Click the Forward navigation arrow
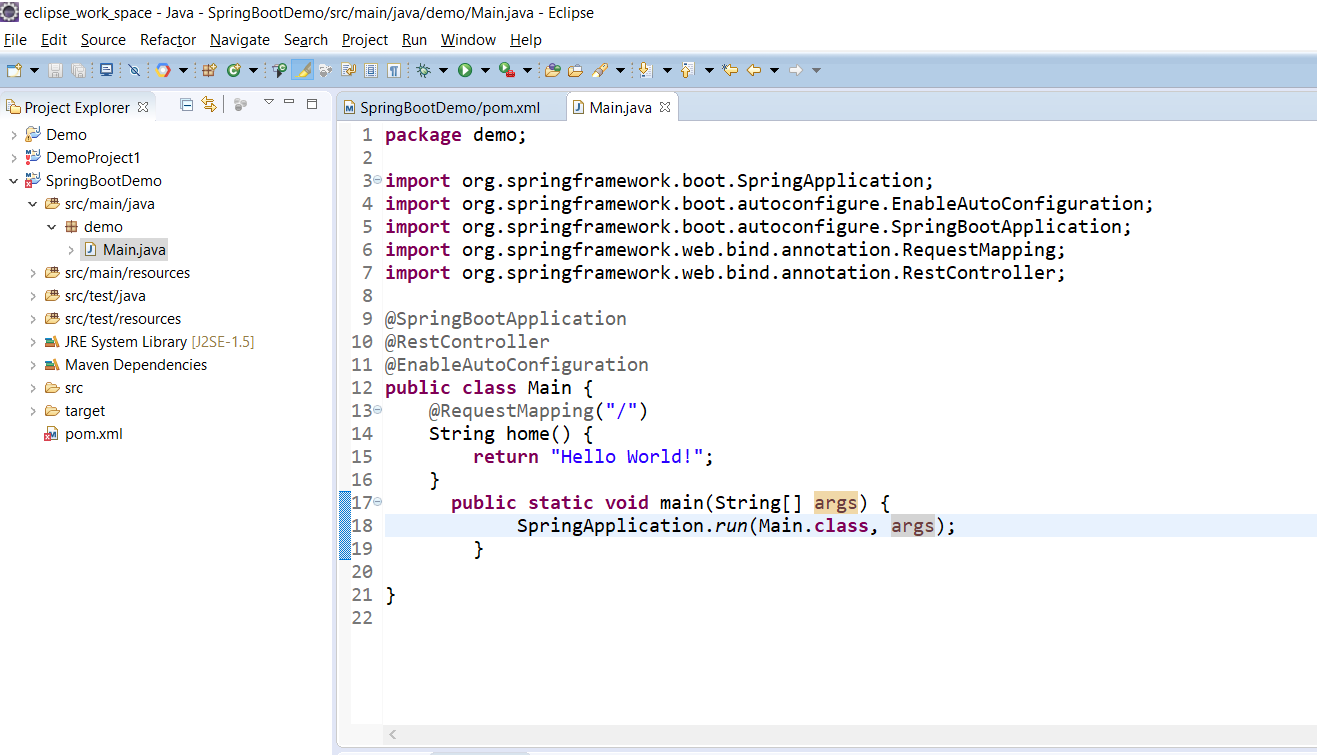 (x=796, y=70)
